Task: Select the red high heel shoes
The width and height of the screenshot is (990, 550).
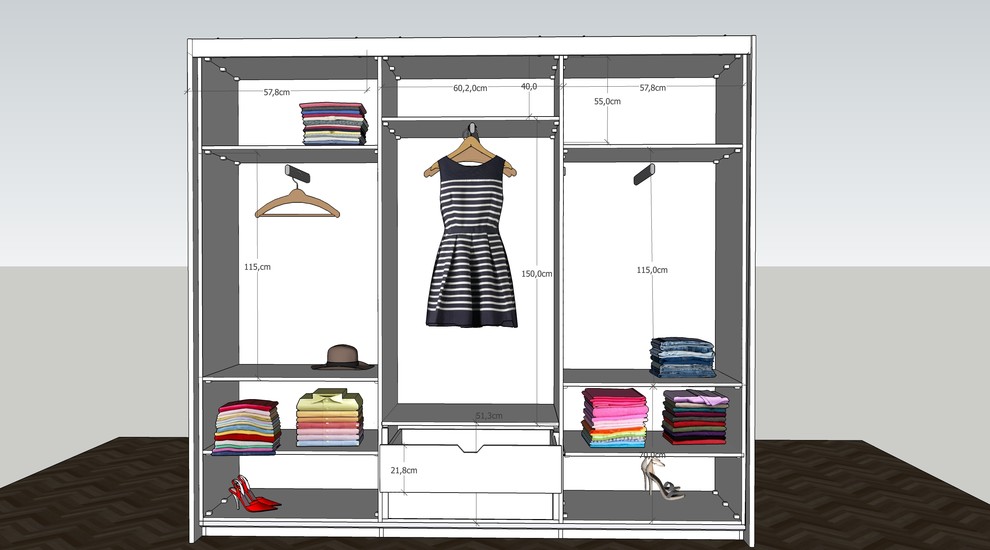Action: point(249,496)
